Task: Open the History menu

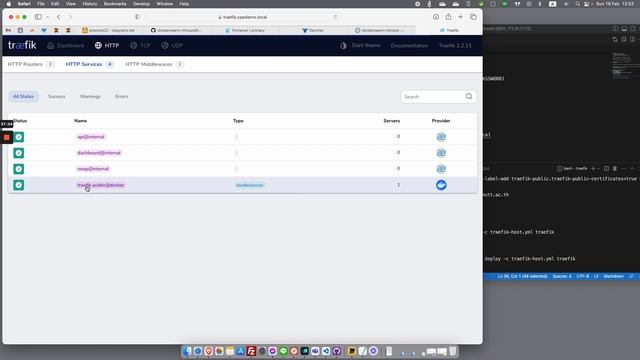Action: point(89,4)
